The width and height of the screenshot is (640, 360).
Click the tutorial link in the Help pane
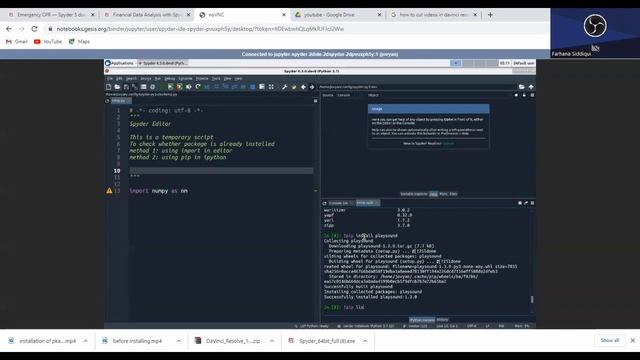click(x=448, y=143)
